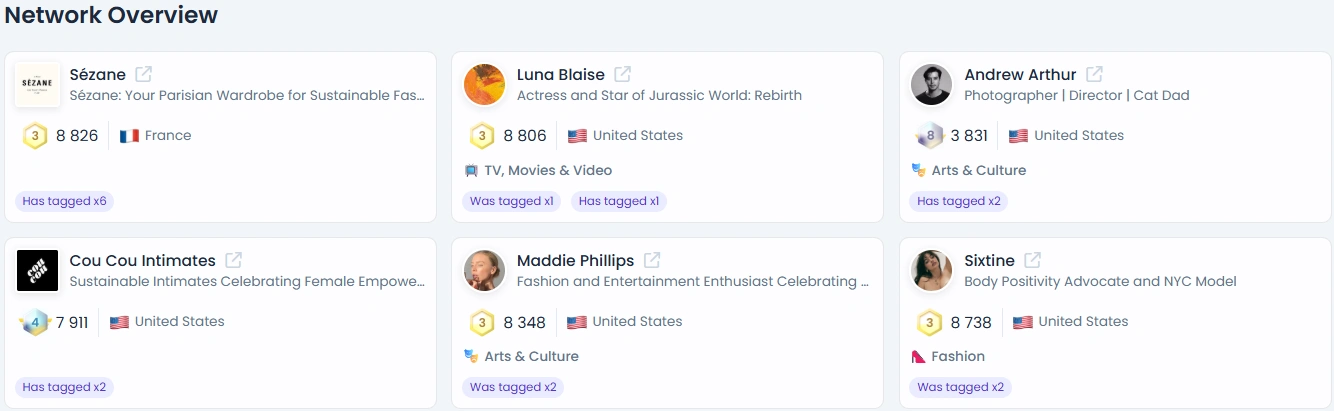The image size is (1334, 411).
Task: Click the Cou Cou Intimates logo thumbnail
Action: coord(38,271)
